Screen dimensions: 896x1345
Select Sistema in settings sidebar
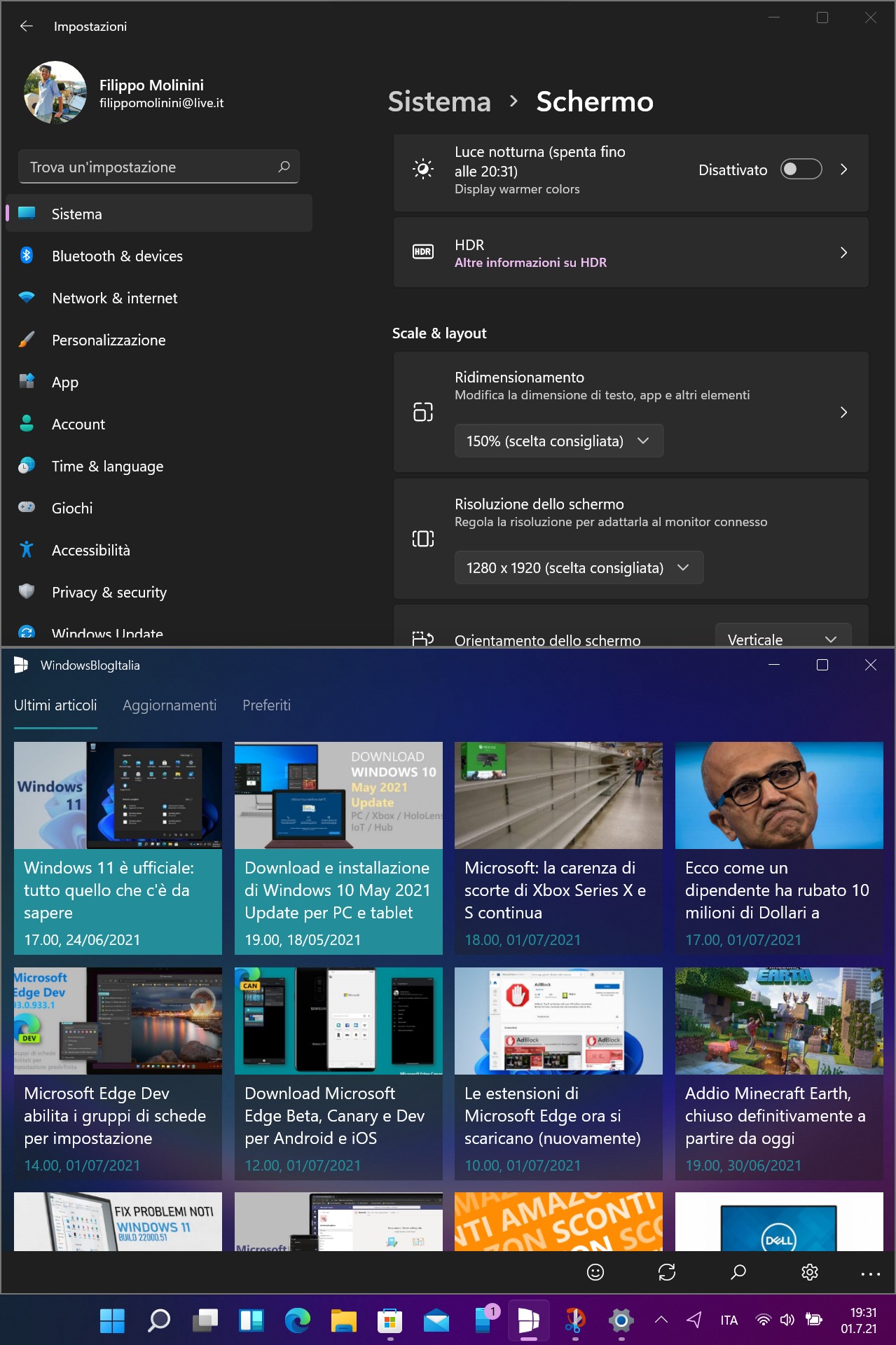click(x=159, y=214)
